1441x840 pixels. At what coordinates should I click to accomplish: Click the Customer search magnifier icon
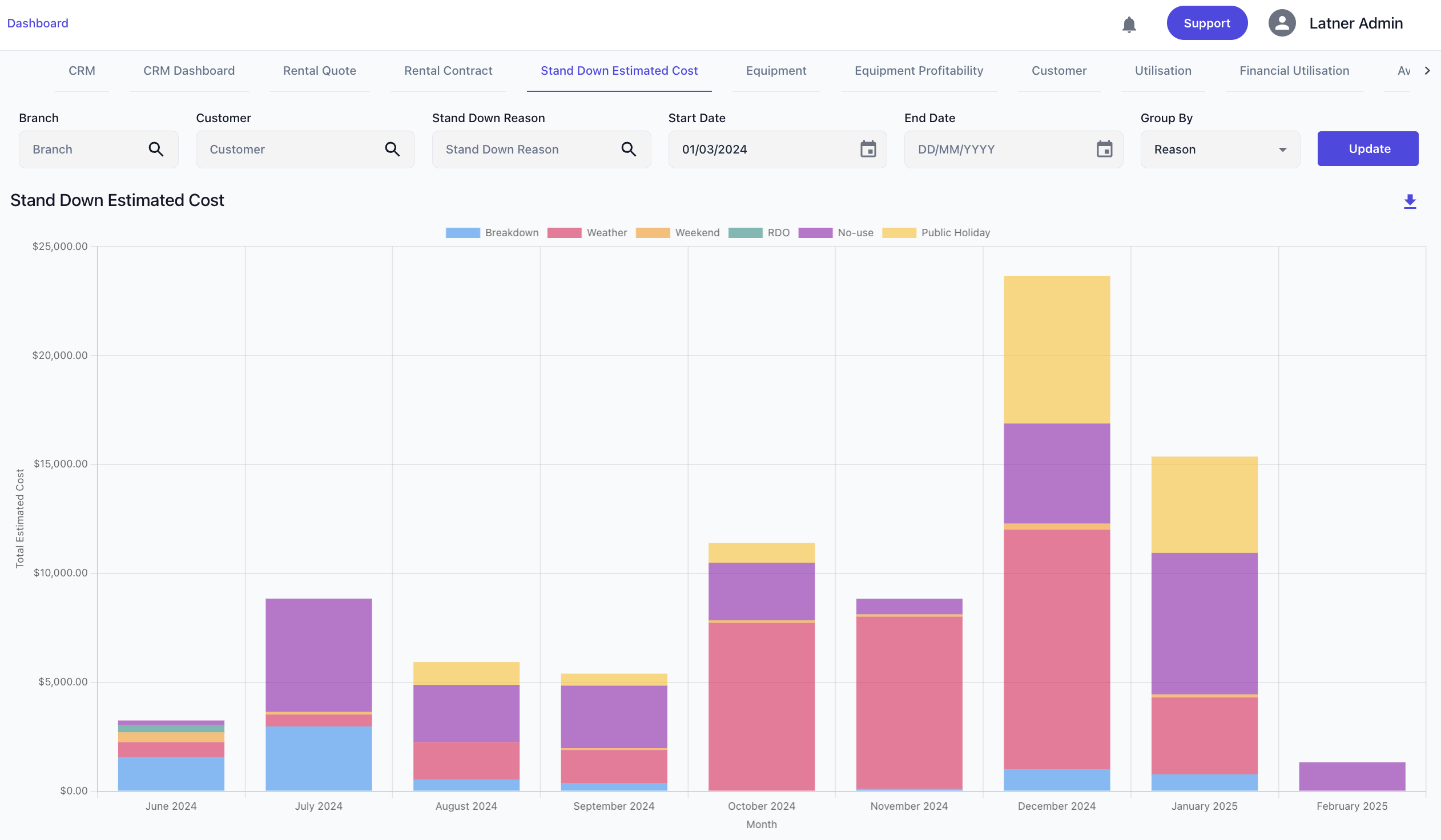tap(392, 149)
